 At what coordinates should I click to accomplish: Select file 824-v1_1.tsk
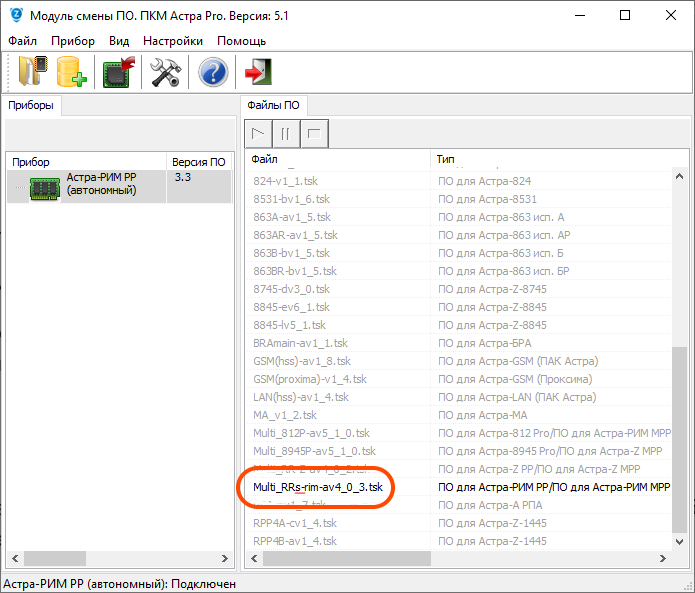tap(285, 181)
